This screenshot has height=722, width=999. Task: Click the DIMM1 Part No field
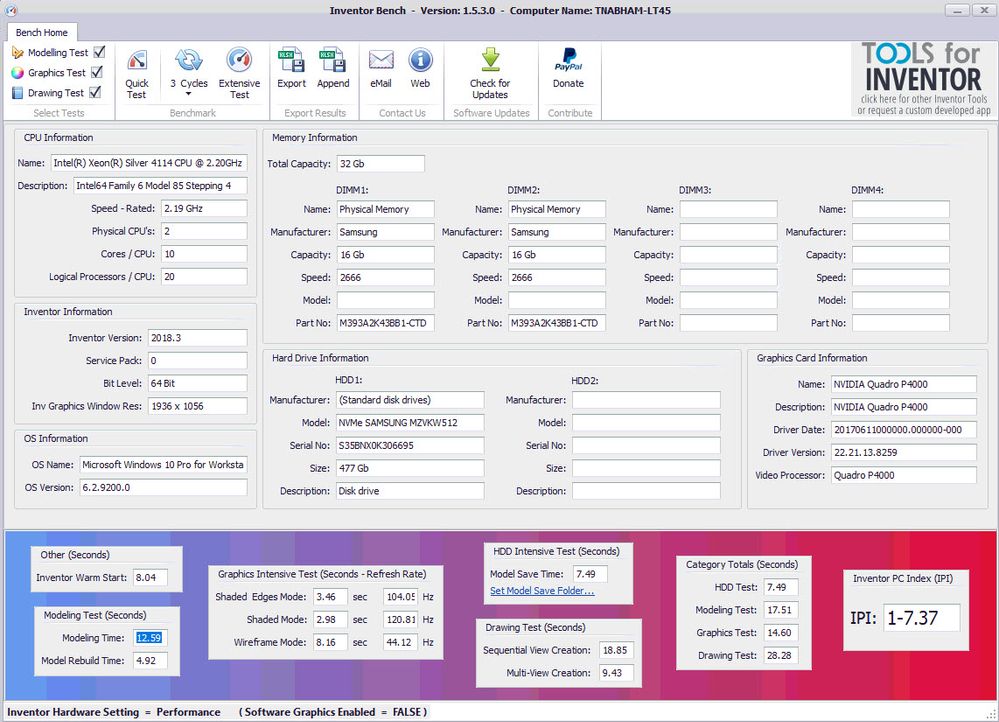coord(385,323)
